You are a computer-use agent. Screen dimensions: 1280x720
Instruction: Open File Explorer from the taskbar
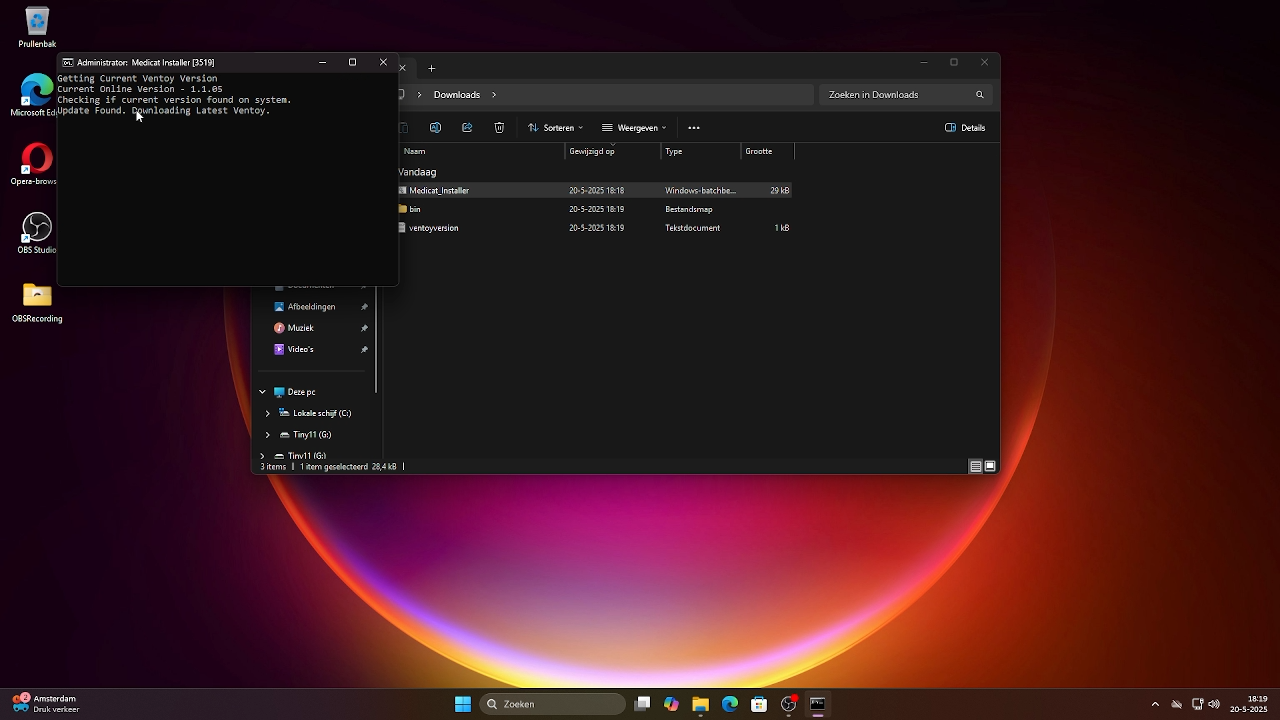(x=700, y=704)
